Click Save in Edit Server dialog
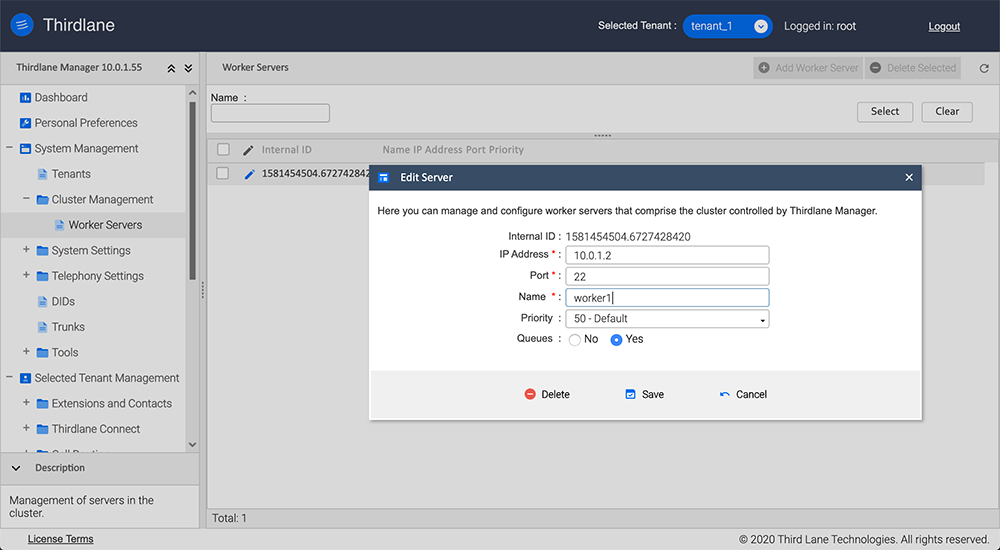 pos(644,394)
